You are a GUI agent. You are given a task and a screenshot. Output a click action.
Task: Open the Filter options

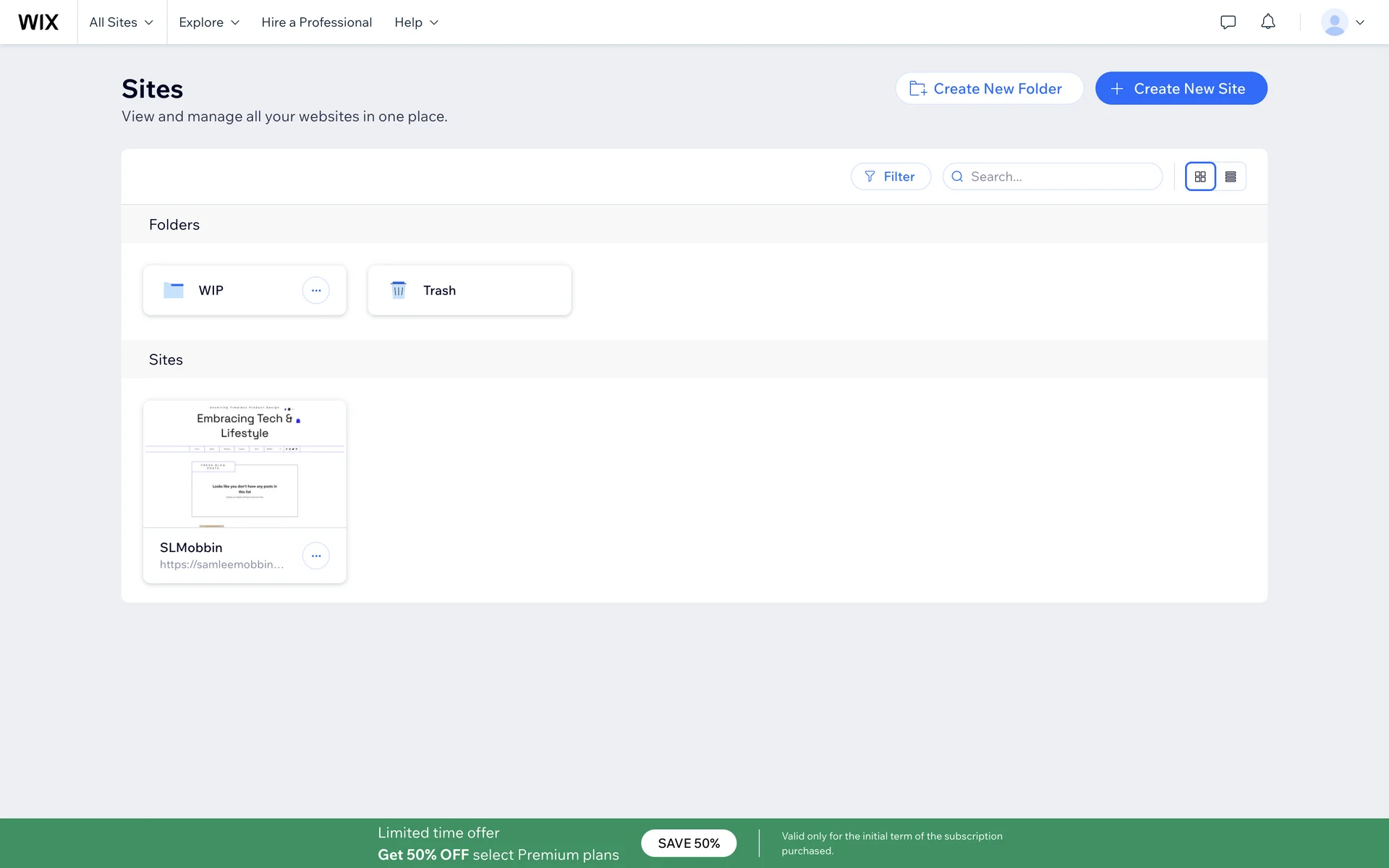click(890, 176)
